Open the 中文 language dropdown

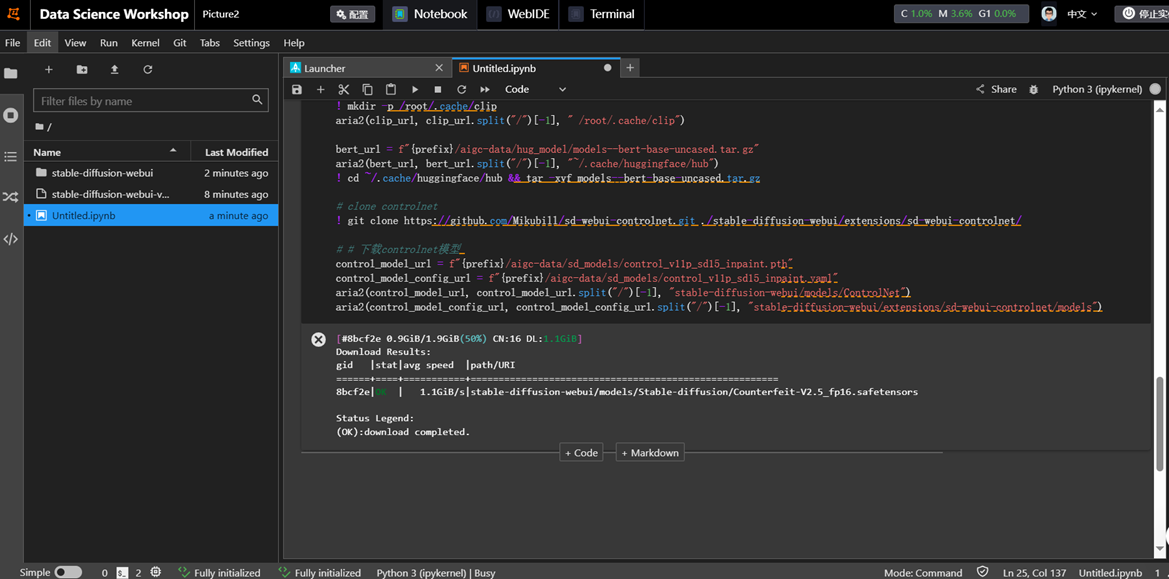tap(1082, 14)
